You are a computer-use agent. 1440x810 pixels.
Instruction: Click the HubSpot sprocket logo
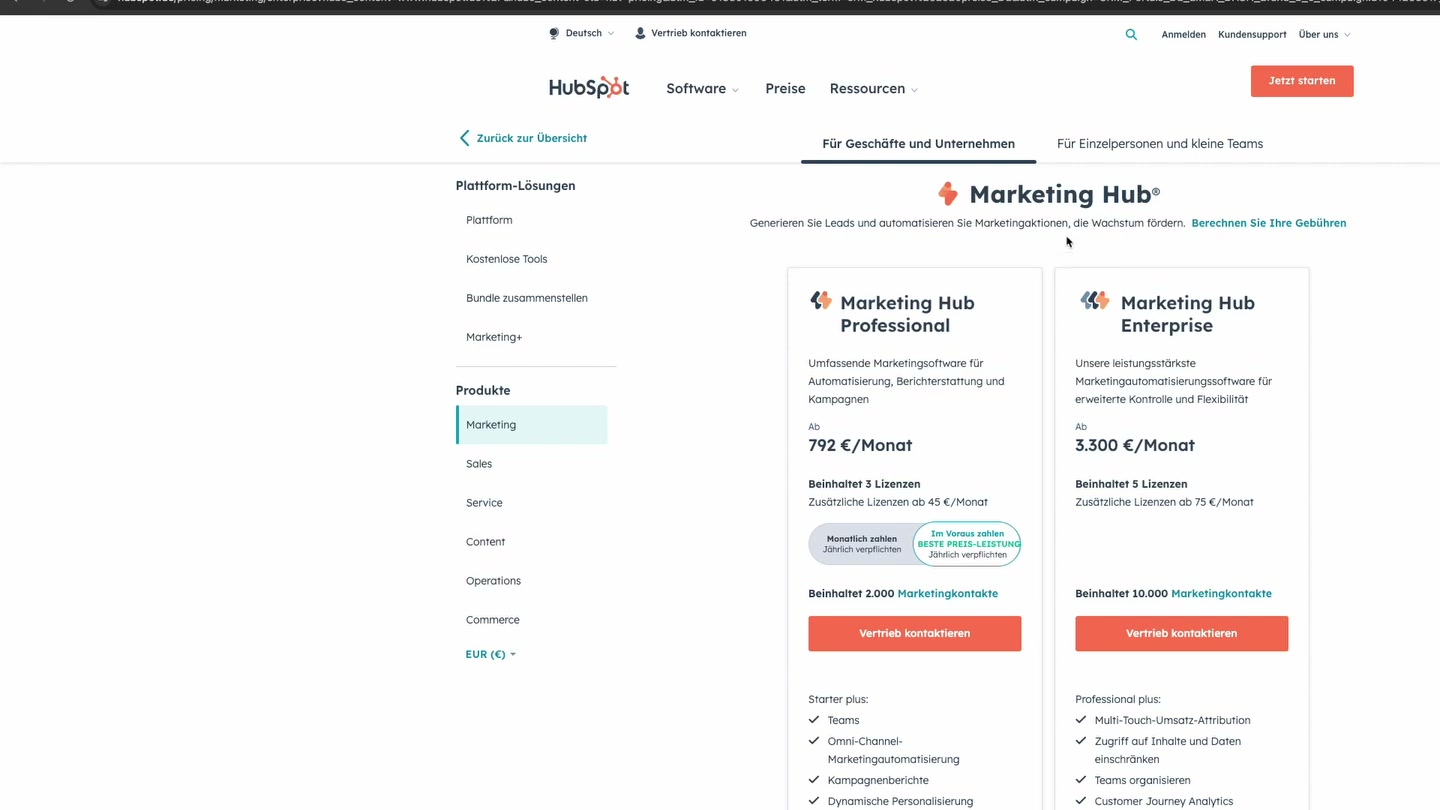pyautogui.click(x=588, y=88)
